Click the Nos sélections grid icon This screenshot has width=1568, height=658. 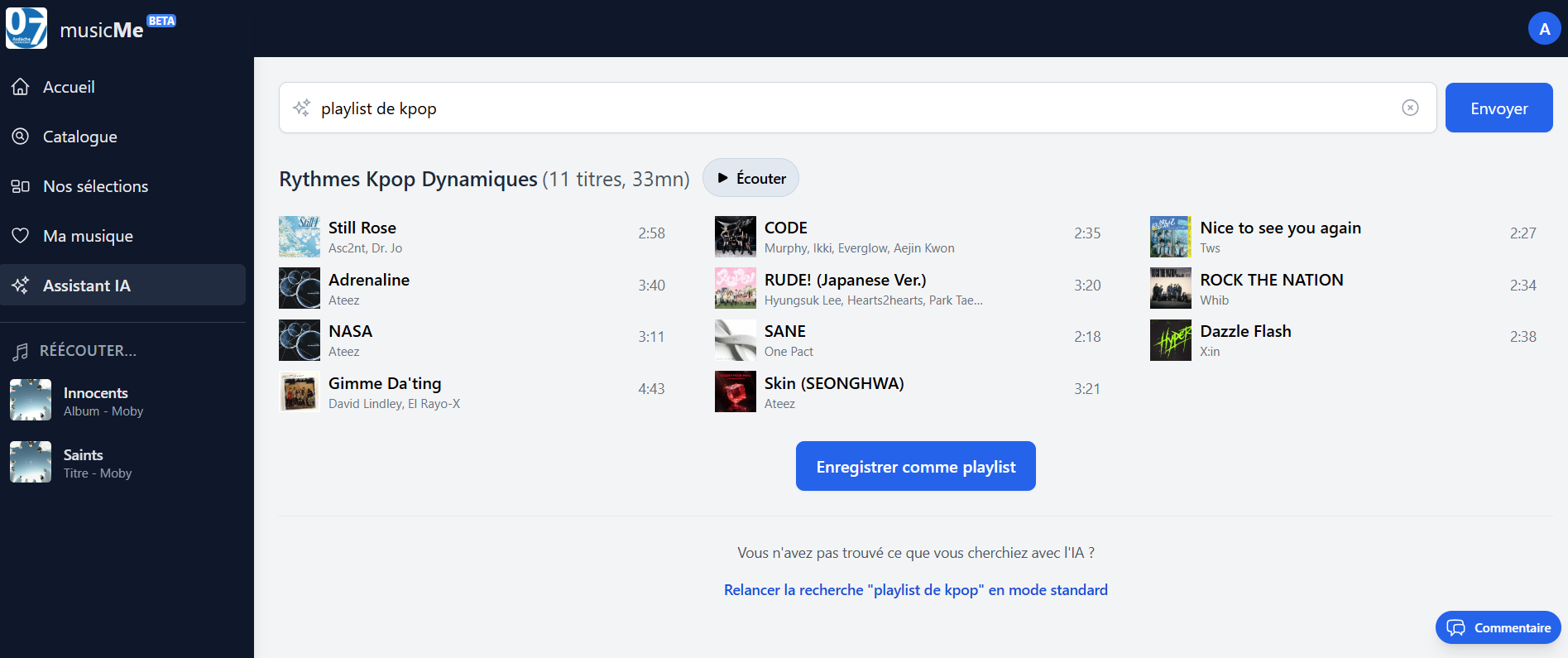pyautogui.click(x=21, y=186)
